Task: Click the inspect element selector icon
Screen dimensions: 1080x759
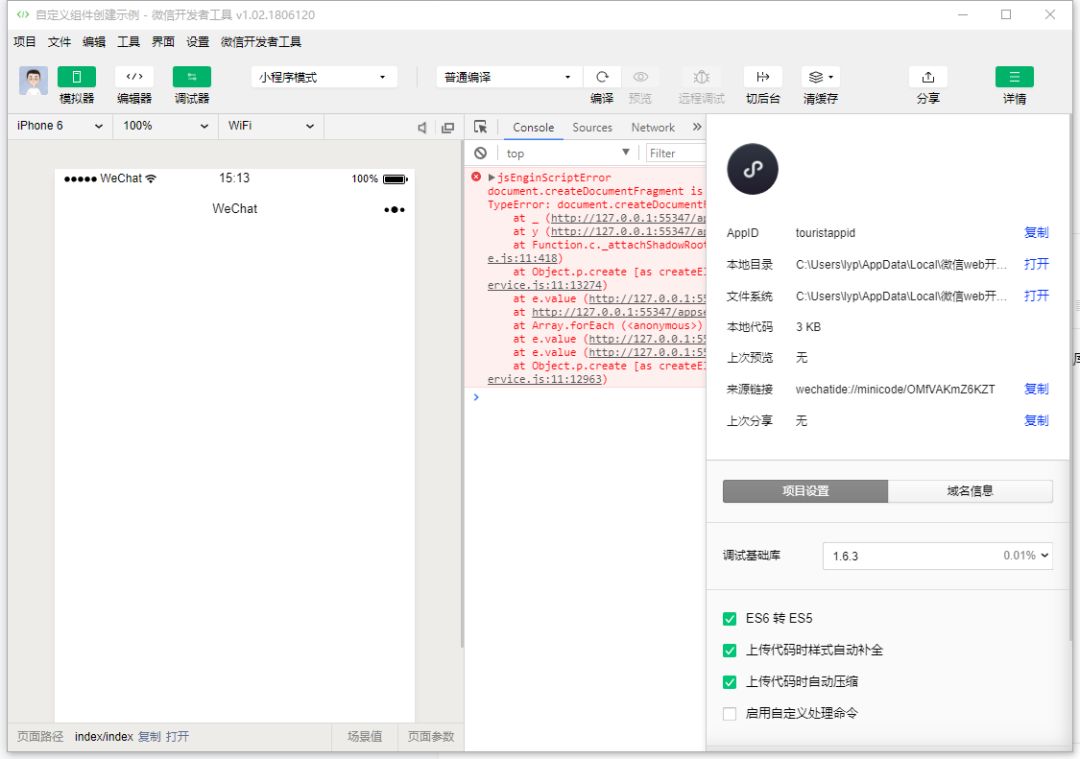Action: click(480, 127)
